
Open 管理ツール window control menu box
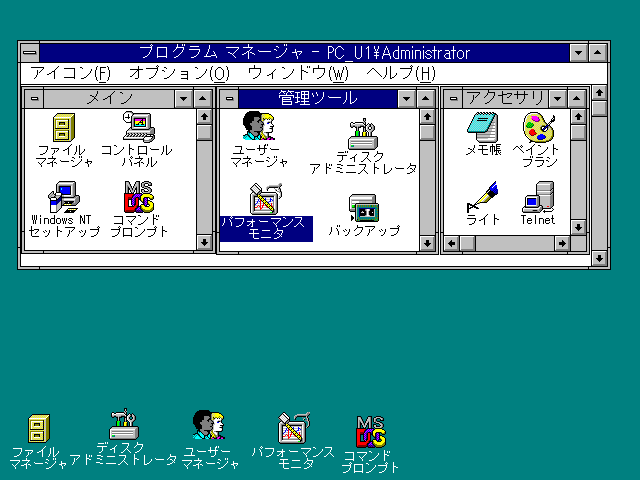(x=230, y=98)
